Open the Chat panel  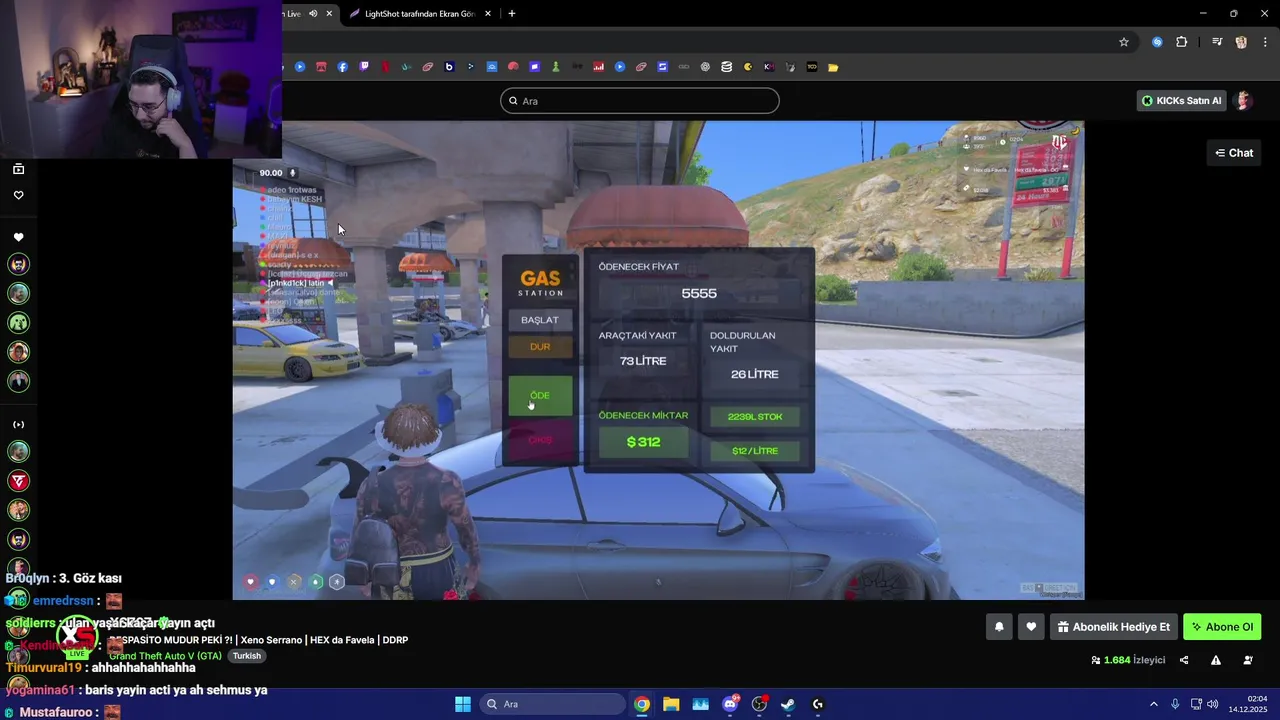1234,153
